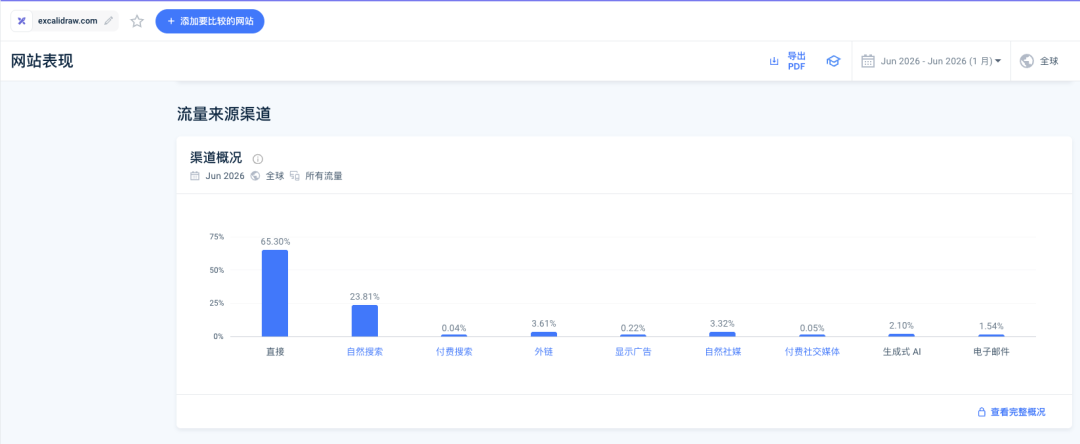This screenshot has width=1080, height=444.
Task: Click the 流量来源渠道 section heading
Action: tap(224, 115)
